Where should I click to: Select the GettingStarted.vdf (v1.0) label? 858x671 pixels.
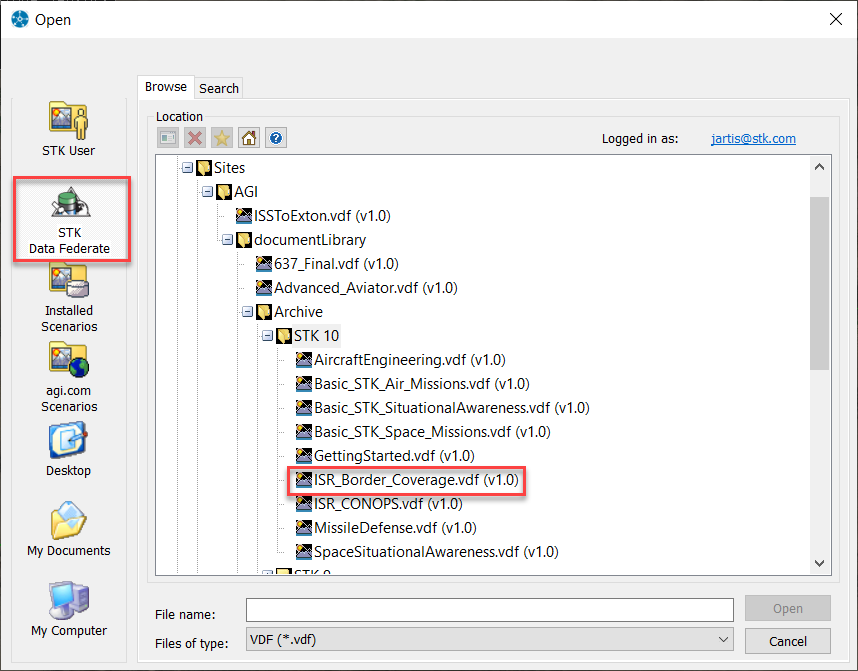coord(394,456)
